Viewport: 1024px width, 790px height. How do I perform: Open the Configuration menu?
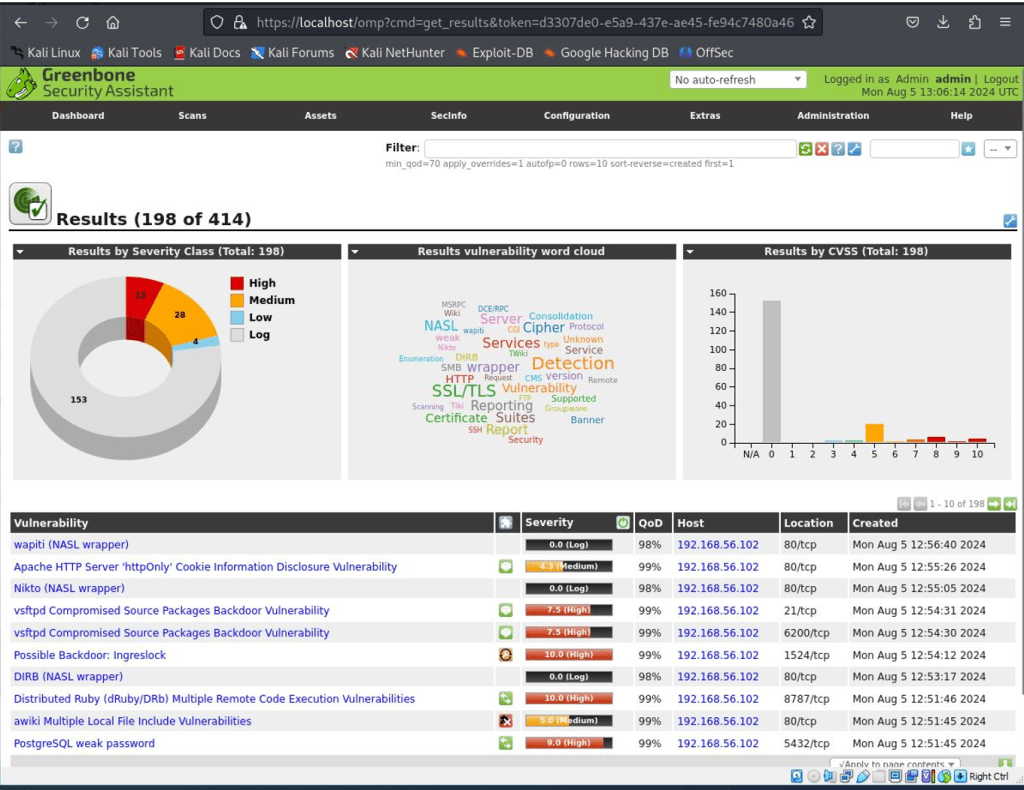(576, 116)
